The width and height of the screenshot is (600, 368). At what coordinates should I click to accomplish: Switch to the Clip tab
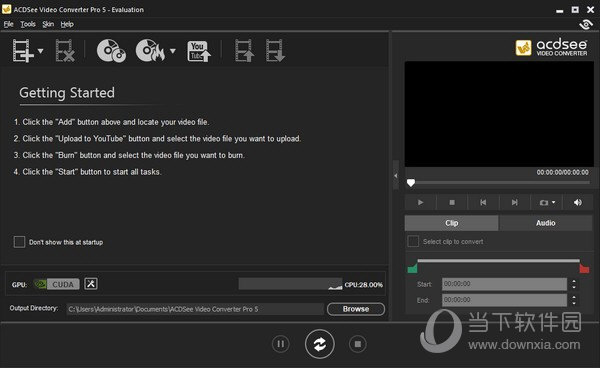click(452, 223)
